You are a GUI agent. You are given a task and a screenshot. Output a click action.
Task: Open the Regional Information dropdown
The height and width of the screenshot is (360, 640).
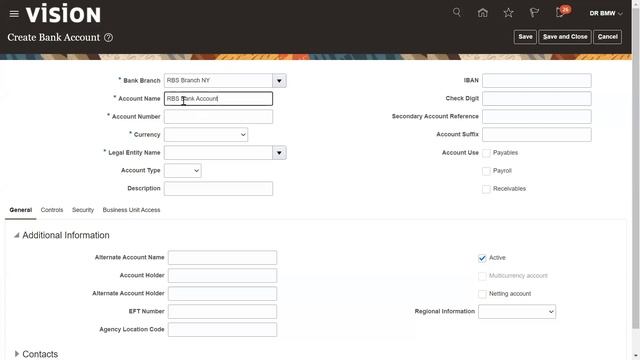click(517, 311)
